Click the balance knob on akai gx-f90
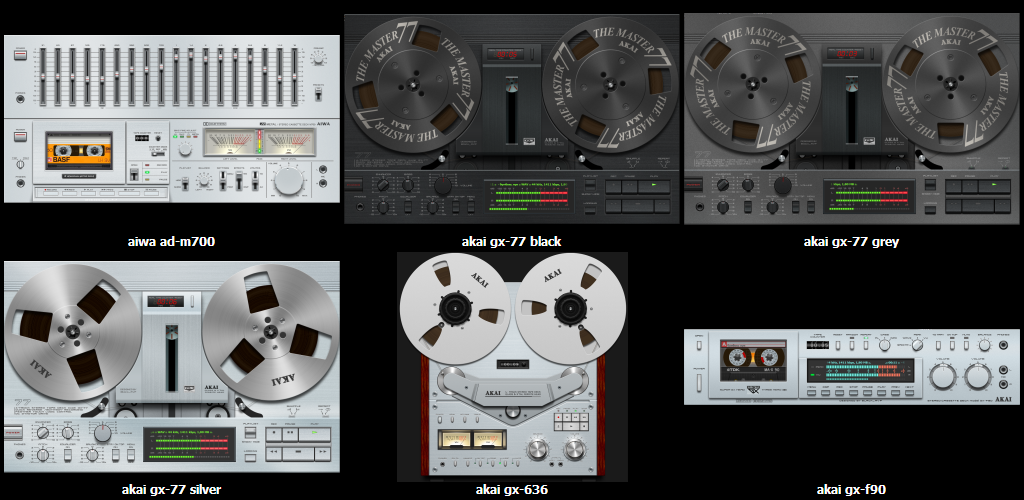Viewport: 1024px width, 500px height. (x=984, y=345)
